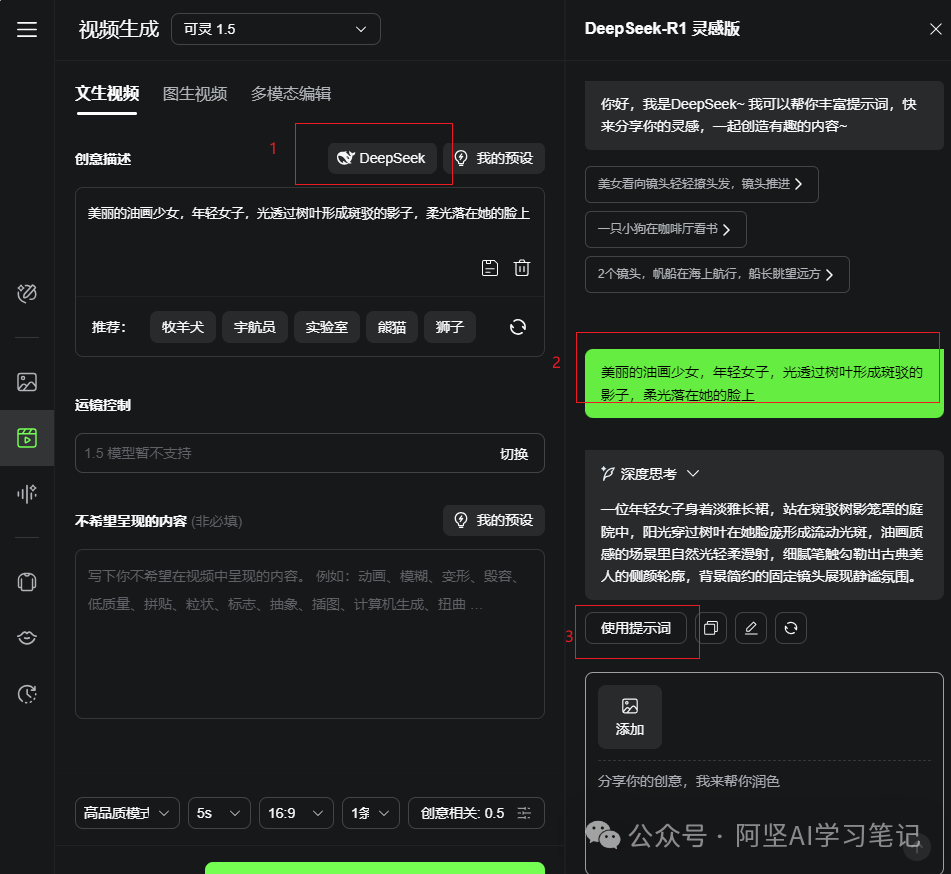This screenshot has width=951, height=874.
Task: Open the creativity relevance settings icon
Action: point(524,813)
